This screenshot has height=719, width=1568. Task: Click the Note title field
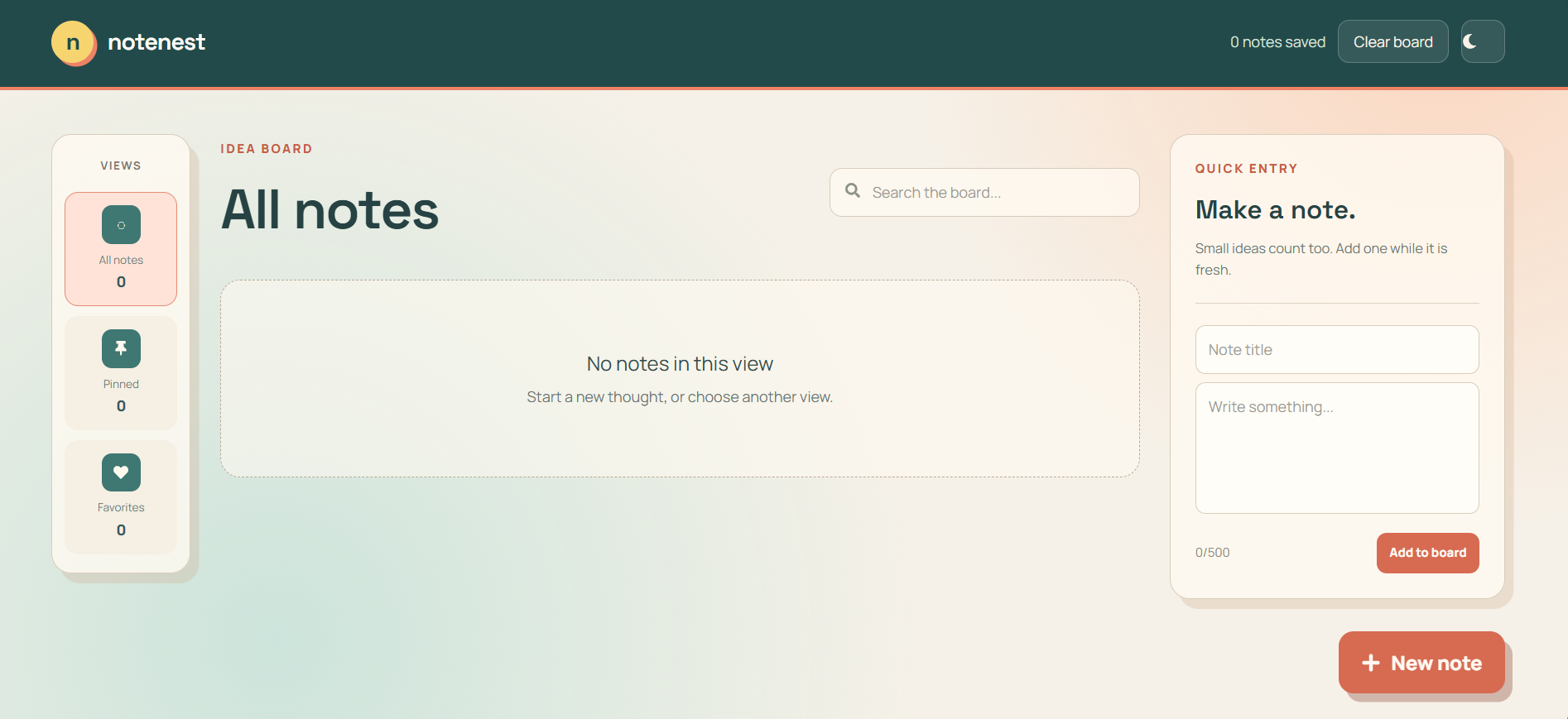tap(1336, 350)
